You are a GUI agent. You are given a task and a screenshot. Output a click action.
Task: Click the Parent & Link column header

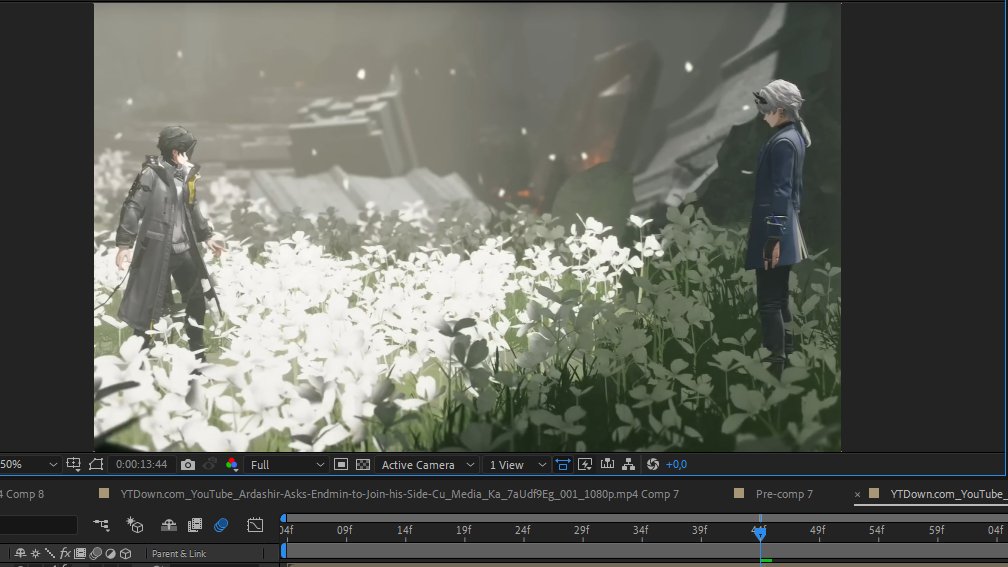coord(179,554)
